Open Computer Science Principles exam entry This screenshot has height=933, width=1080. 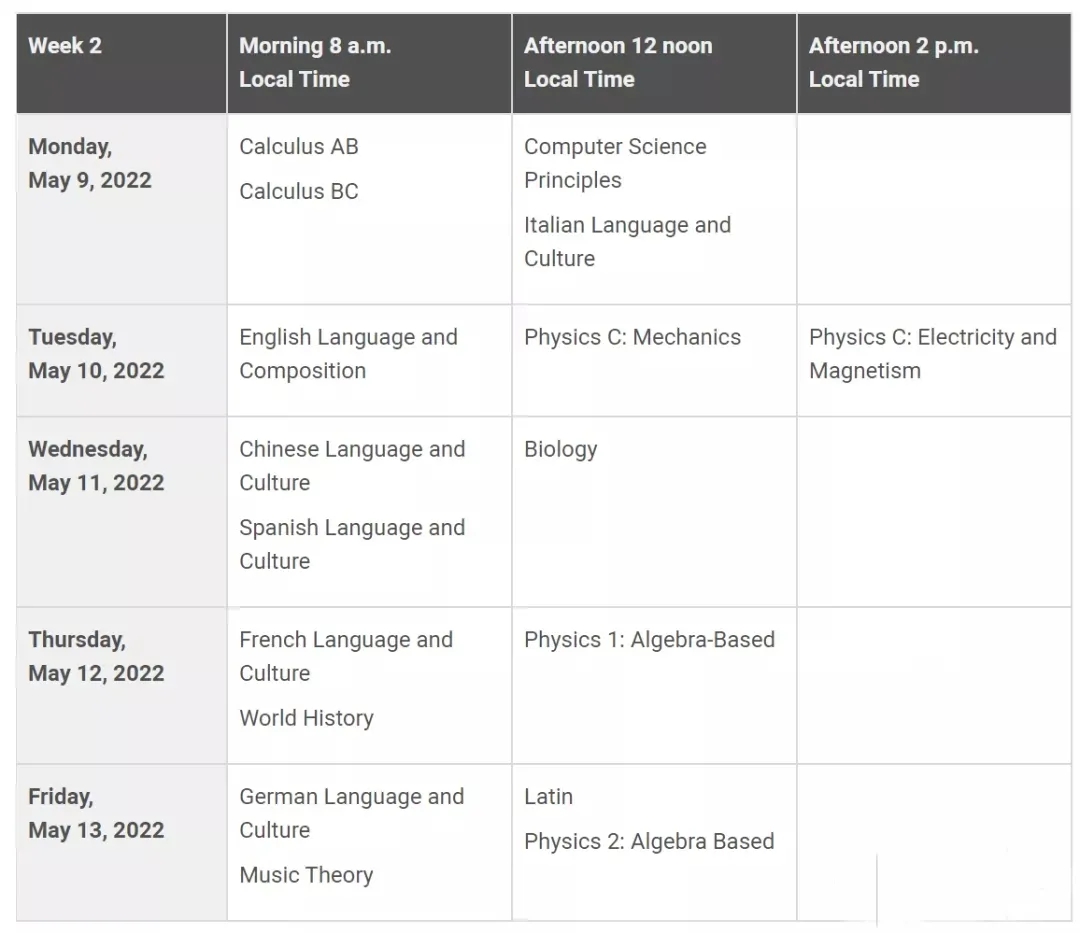[x=615, y=163]
